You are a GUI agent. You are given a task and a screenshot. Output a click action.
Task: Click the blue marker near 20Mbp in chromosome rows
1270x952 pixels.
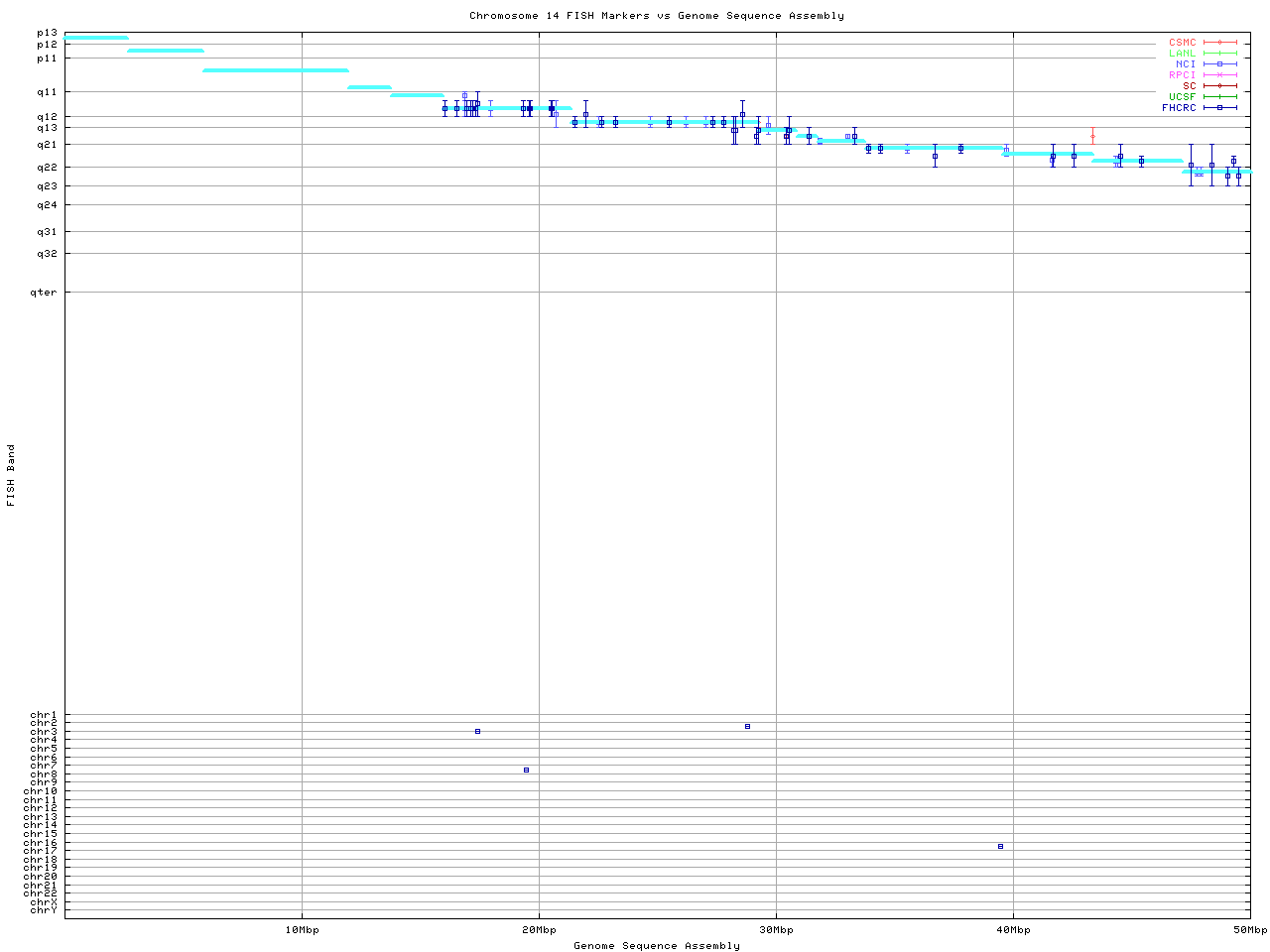tap(526, 770)
